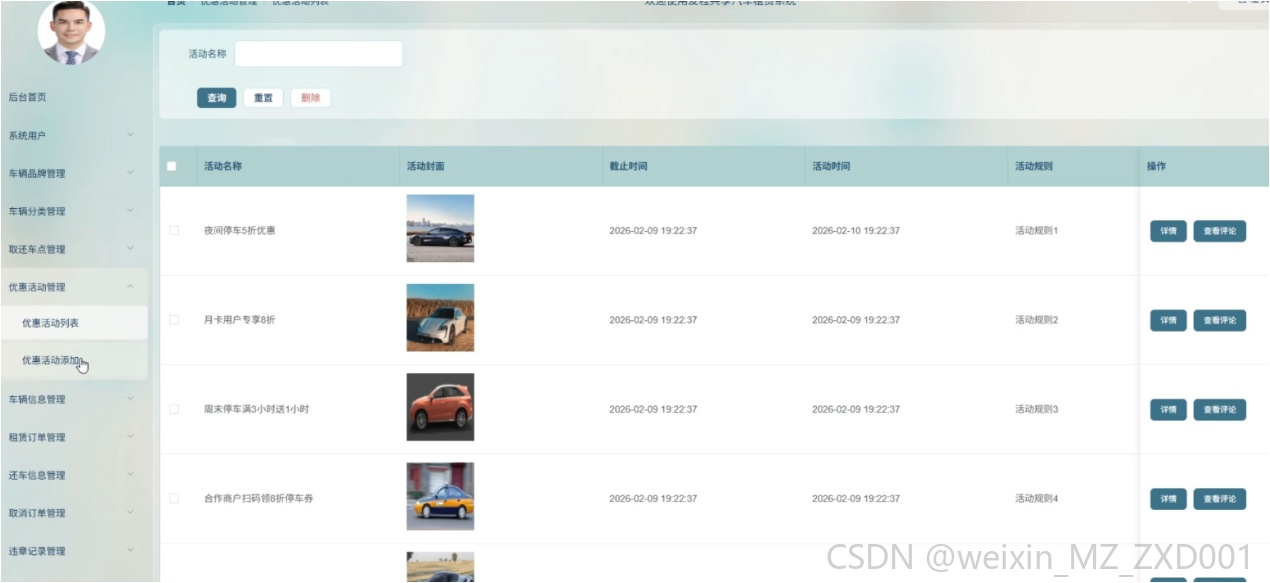This screenshot has width=1270, height=583.
Task: Click the user avatar photo
Action: (x=71, y=32)
